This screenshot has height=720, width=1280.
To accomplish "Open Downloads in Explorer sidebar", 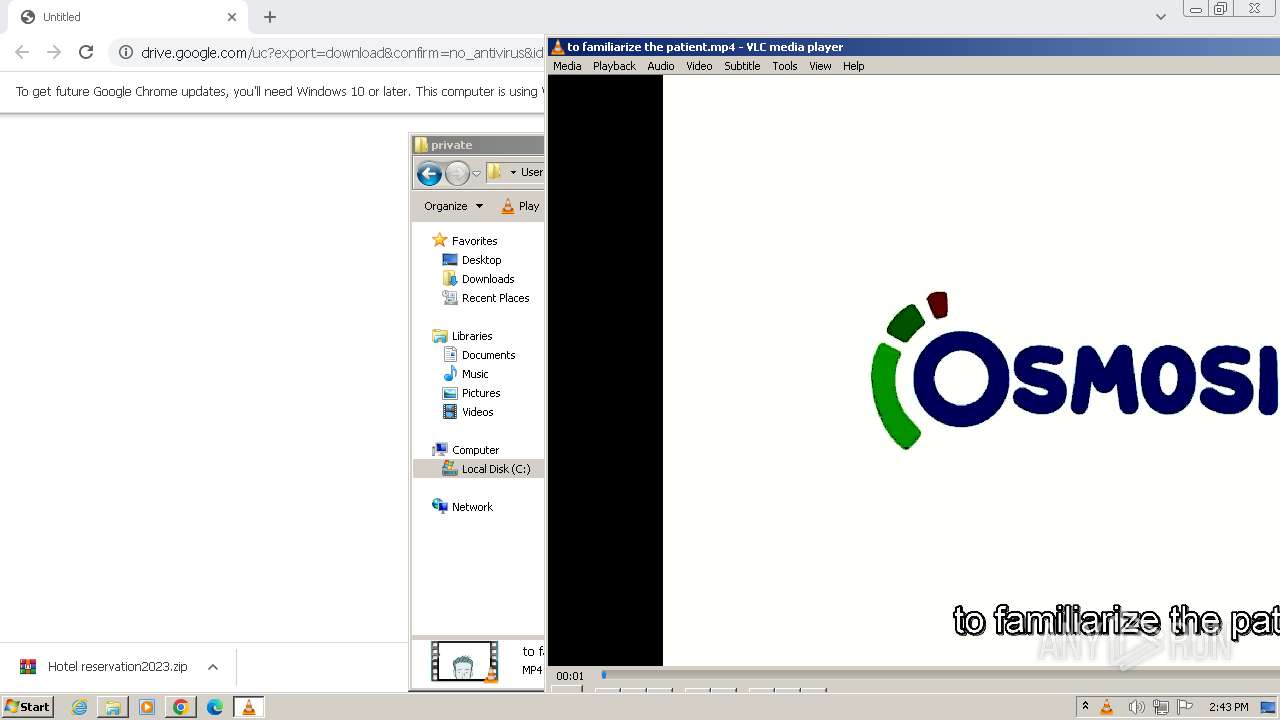I will tap(488, 279).
